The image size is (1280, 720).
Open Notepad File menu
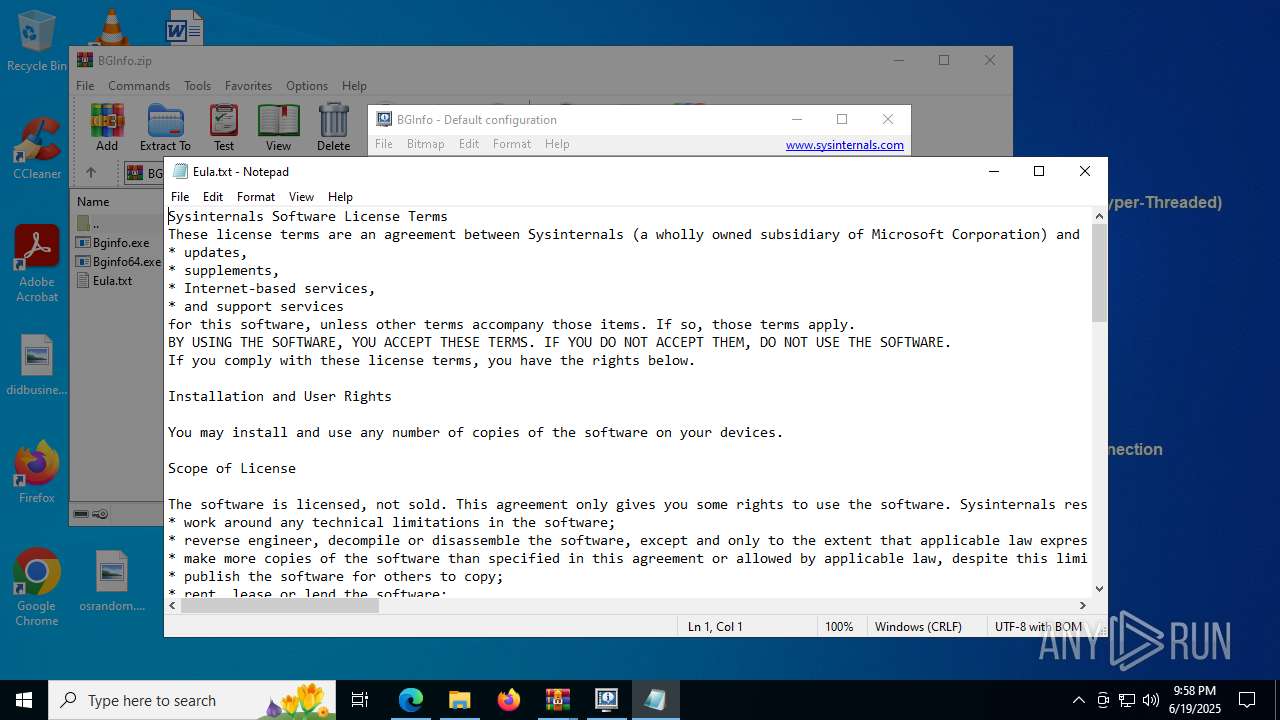click(180, 197)
